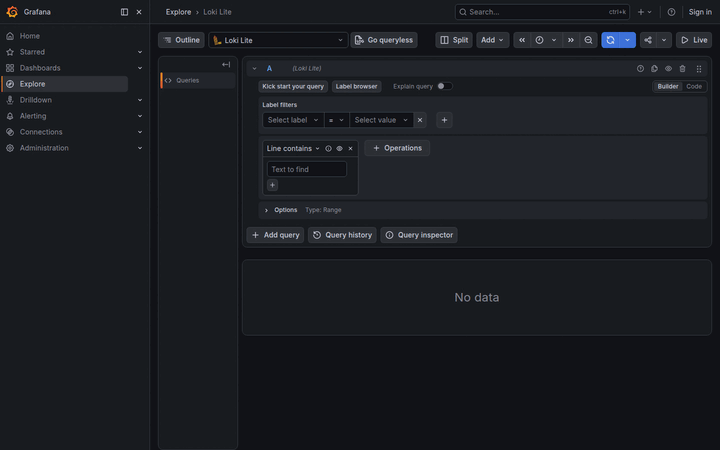The width and height of the screenshot is (720, 450).
Task: Grab the query A reorder handle
Action: pyautogui.click(x=699, y=68)
